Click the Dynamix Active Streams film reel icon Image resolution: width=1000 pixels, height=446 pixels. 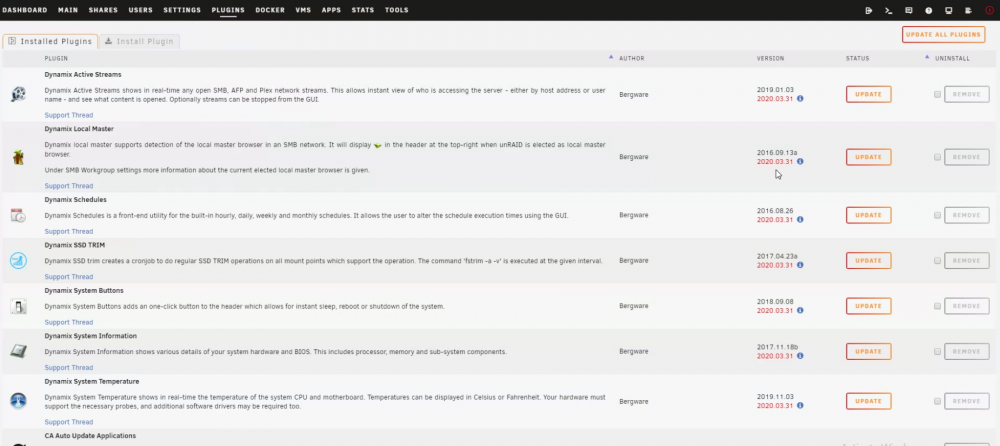pos(18,94)
